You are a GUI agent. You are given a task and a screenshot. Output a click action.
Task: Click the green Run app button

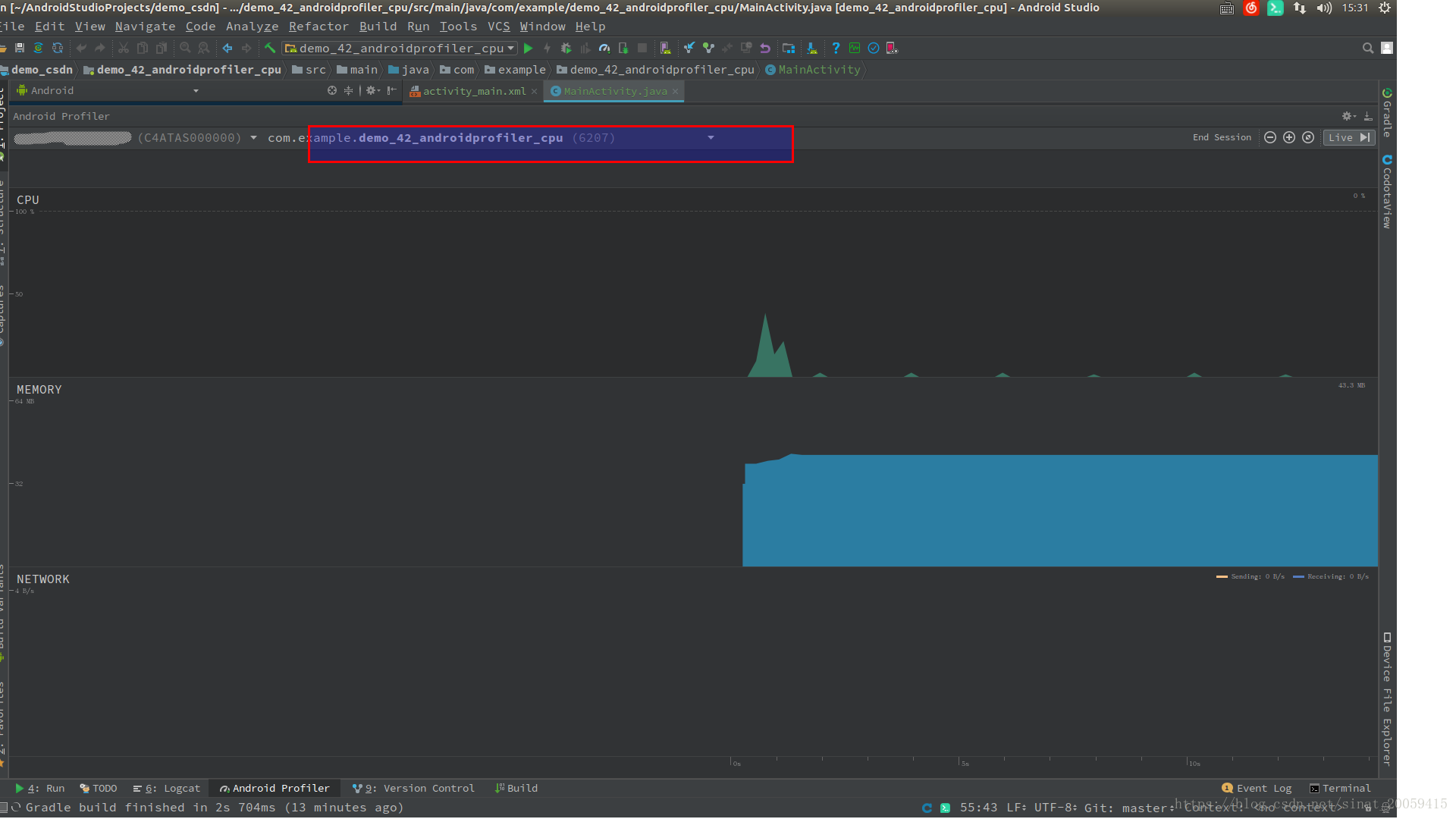[529, 49]
